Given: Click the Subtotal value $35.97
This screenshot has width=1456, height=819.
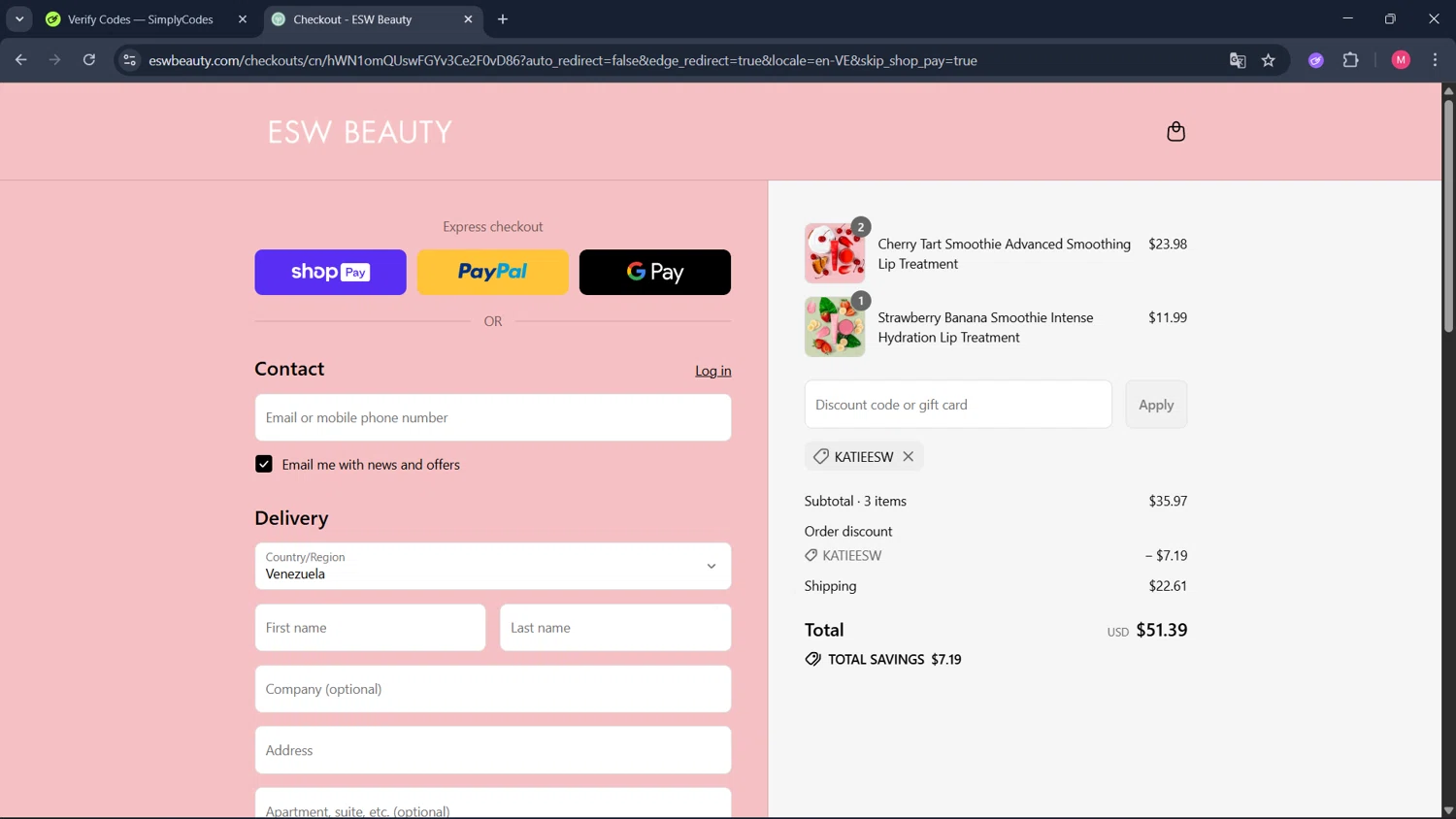Looking at the screenshot, I should (1168, 501).
